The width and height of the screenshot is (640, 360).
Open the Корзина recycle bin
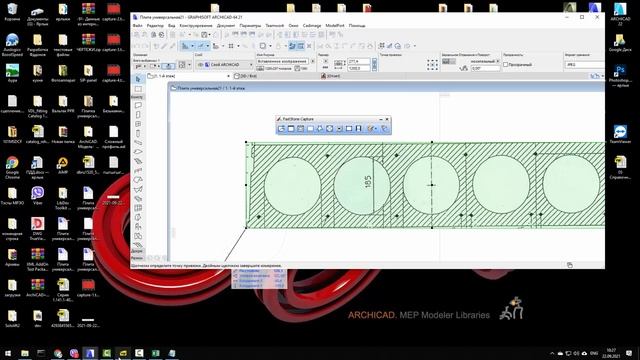[x=12, y=12]
